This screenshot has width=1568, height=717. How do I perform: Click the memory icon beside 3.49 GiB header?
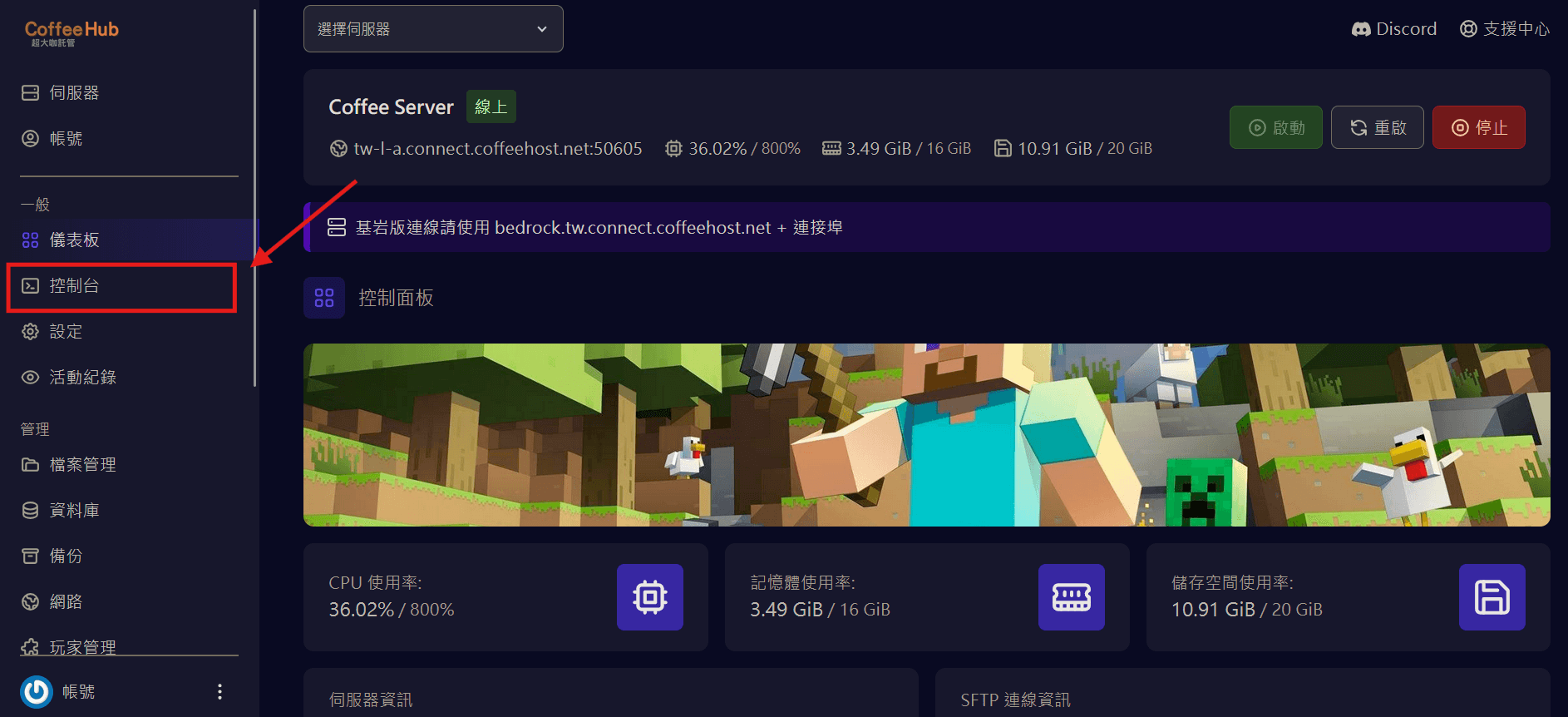831,149
